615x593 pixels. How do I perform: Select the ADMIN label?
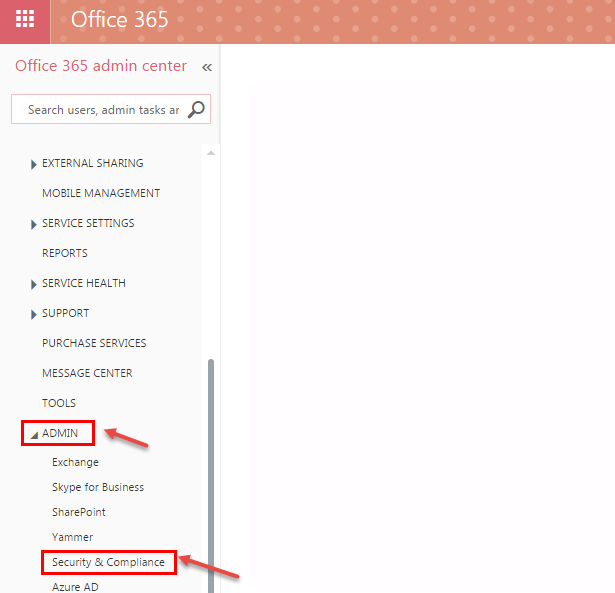pyautogui.click(x=60, y=433)
